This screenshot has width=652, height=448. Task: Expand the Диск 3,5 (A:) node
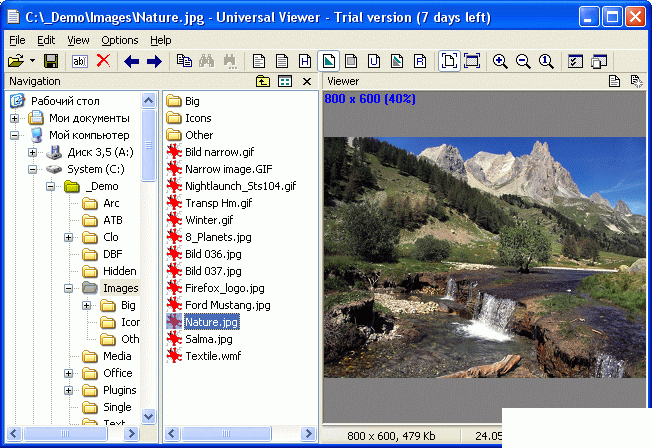coord(32,153)
